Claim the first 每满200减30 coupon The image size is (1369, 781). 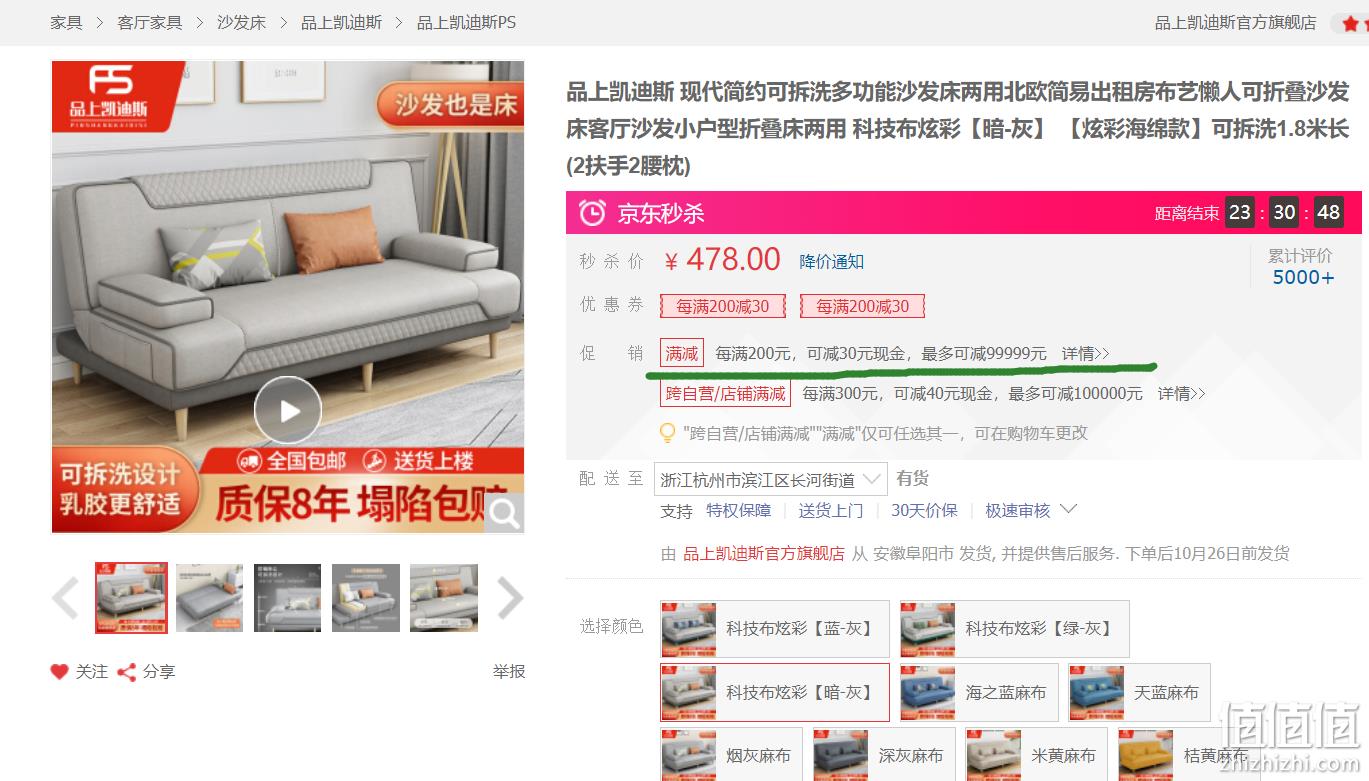coord(723,306)
